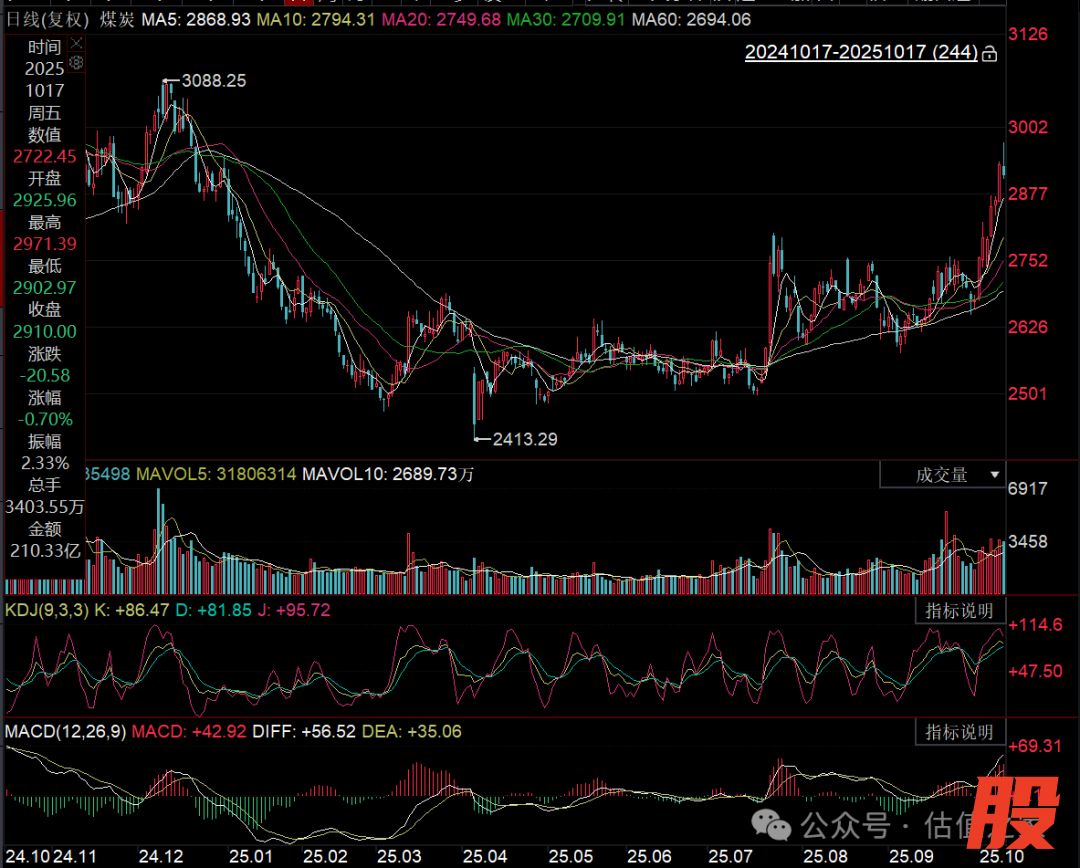Click the date range 20241017-20251017 link
This screenshot has height=868, width=1080.
[x=861, y=52]
